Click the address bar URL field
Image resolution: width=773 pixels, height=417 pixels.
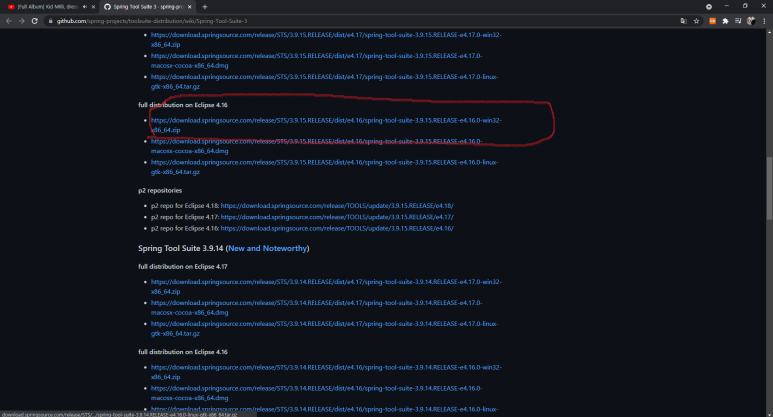click(x=362, y=21)
